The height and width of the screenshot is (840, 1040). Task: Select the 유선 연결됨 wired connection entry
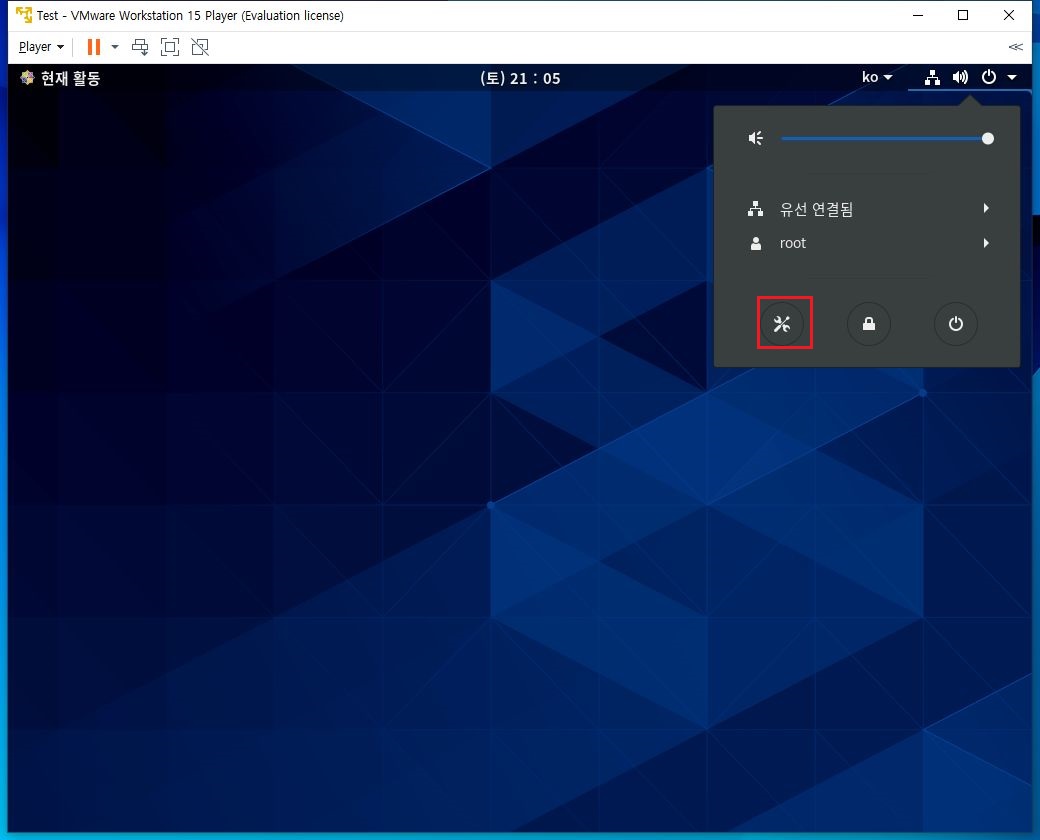click(x=867, y=209)
